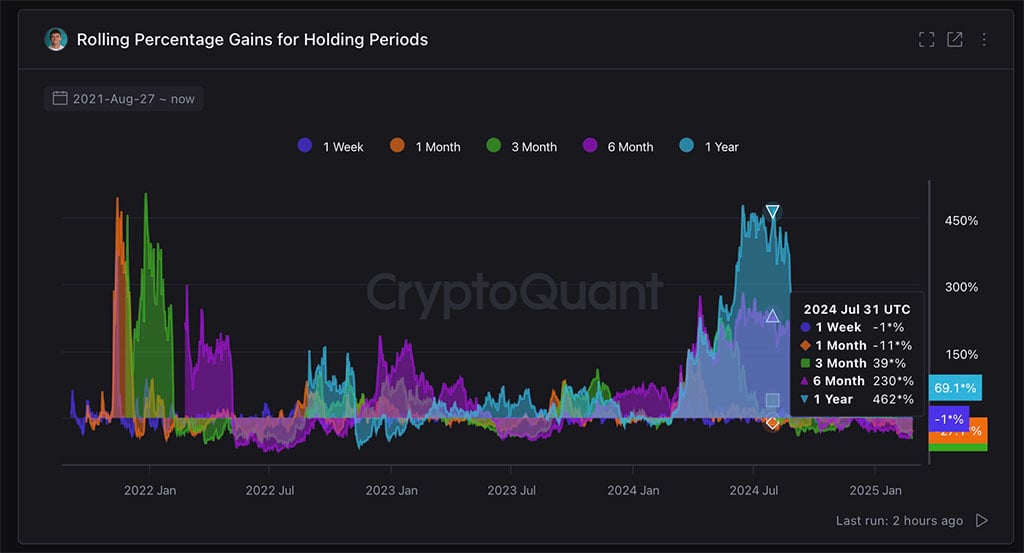Click the Rolling Percentage Gains chart title
Viewport: 1024px width, 553px height.
pyautogui.click(x=252, y=40)
